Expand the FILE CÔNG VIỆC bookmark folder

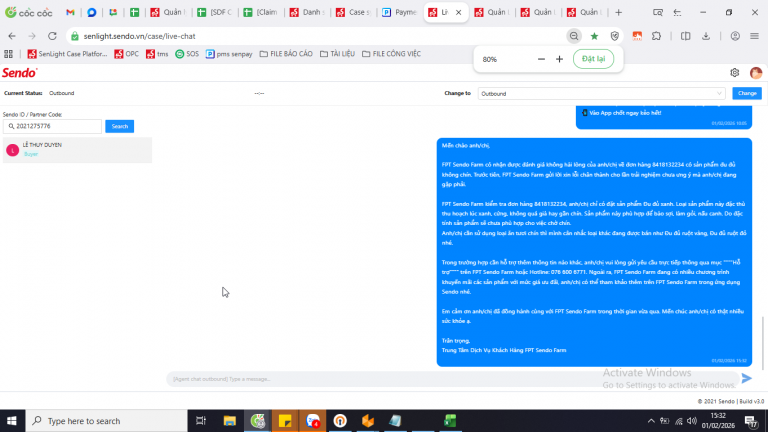(x=391, y=54)
